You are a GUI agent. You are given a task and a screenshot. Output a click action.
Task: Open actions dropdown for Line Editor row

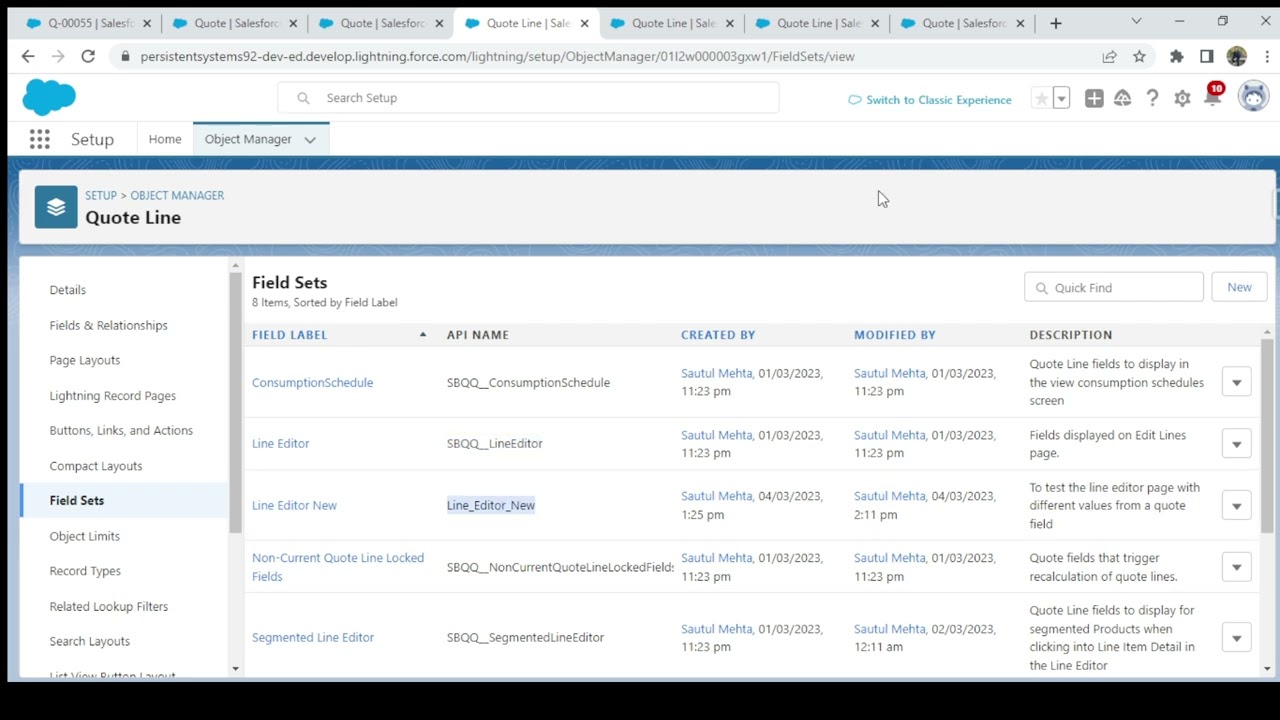click(x=1236, y=444)
